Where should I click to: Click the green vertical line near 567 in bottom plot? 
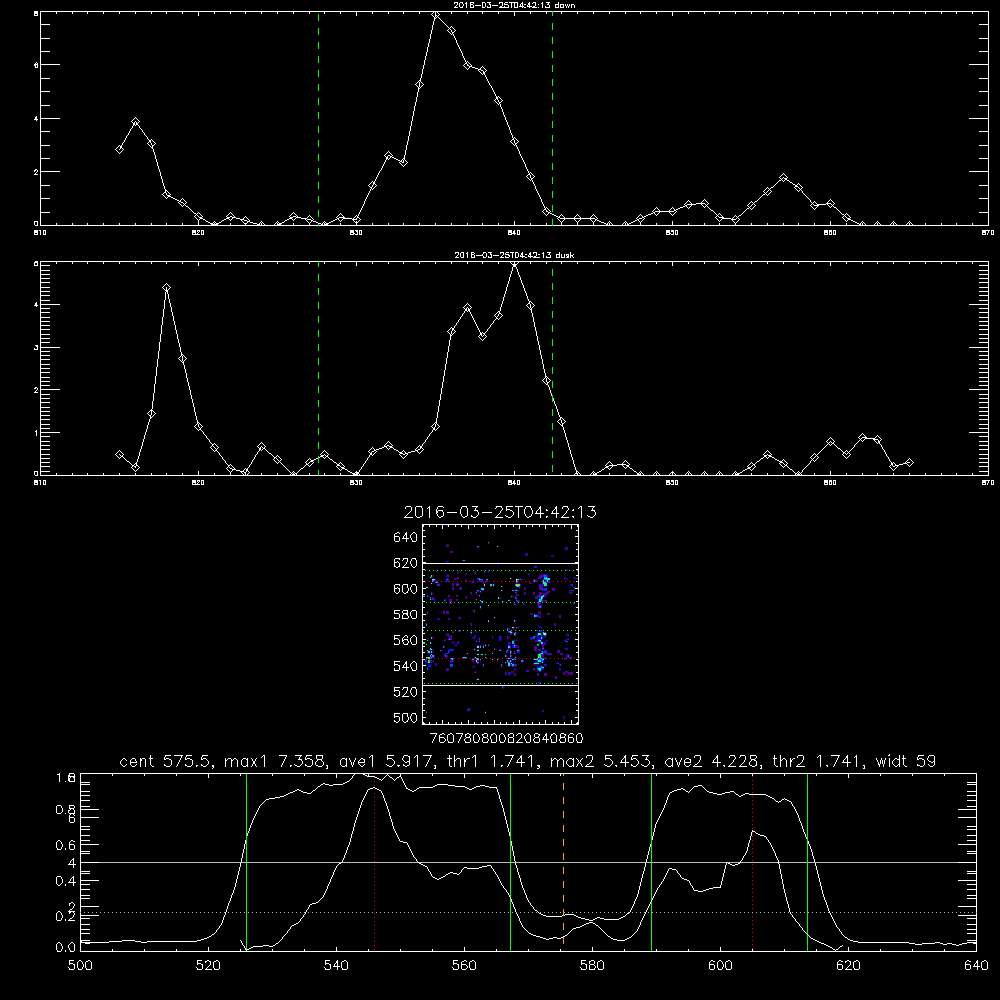[510, 861]
